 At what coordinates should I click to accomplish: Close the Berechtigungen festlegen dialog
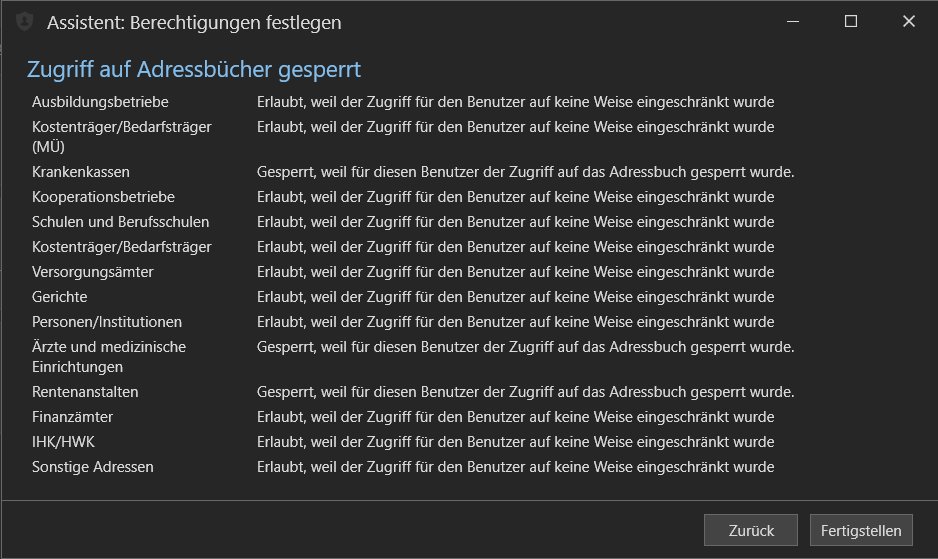tap(909, 22)
